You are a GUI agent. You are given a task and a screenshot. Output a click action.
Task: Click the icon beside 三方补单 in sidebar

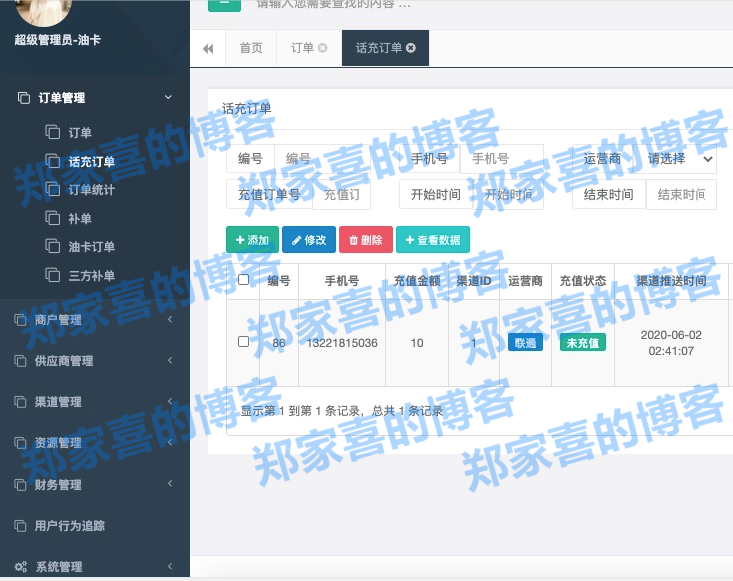(x=52, y=275)
